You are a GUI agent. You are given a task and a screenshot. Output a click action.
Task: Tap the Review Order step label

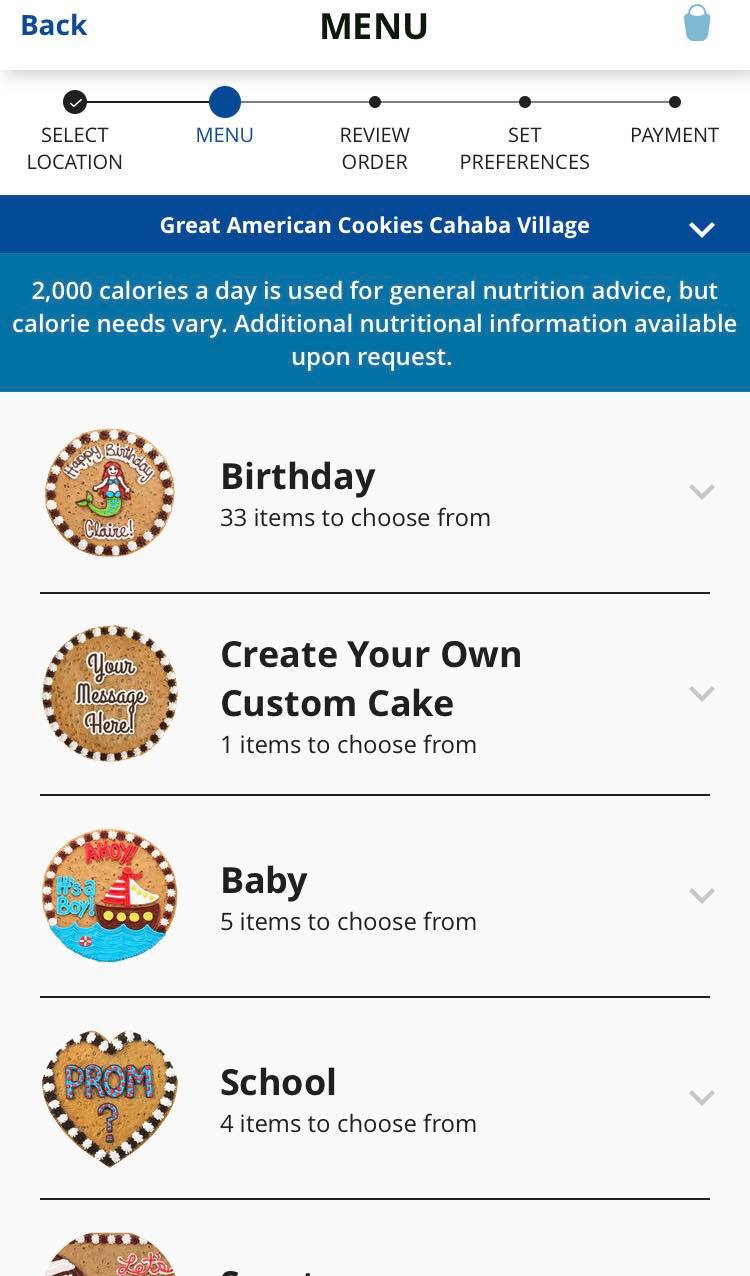(x=375, y=148)
